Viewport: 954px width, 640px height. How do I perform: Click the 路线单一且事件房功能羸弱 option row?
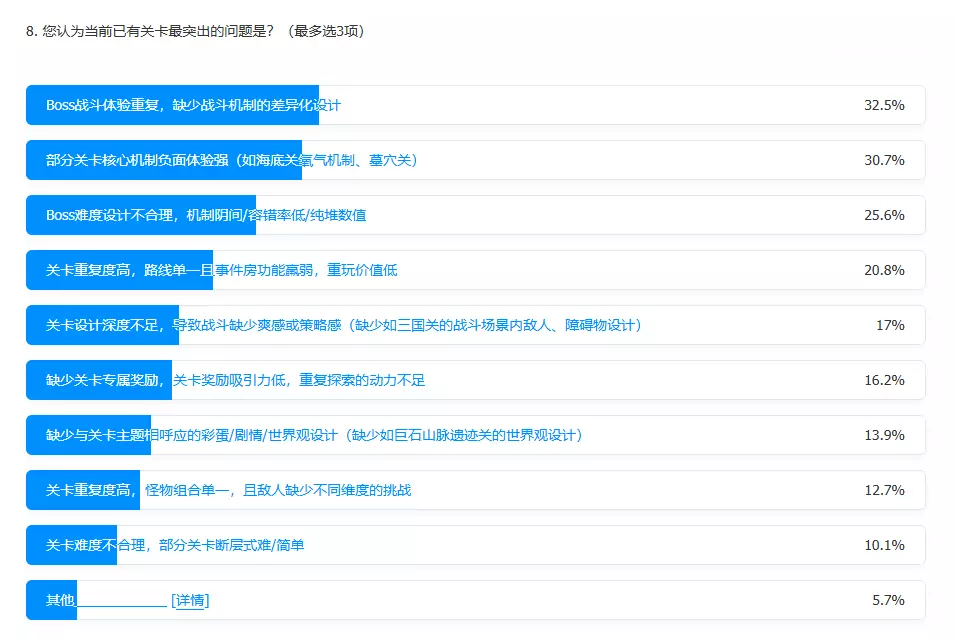pos(476,270)
